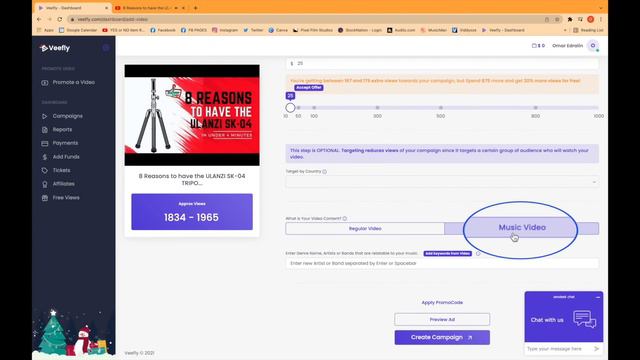This screenshot has width=640, height=360.
Task: Bookmark this page with the star icon
Action: (557, 19)
